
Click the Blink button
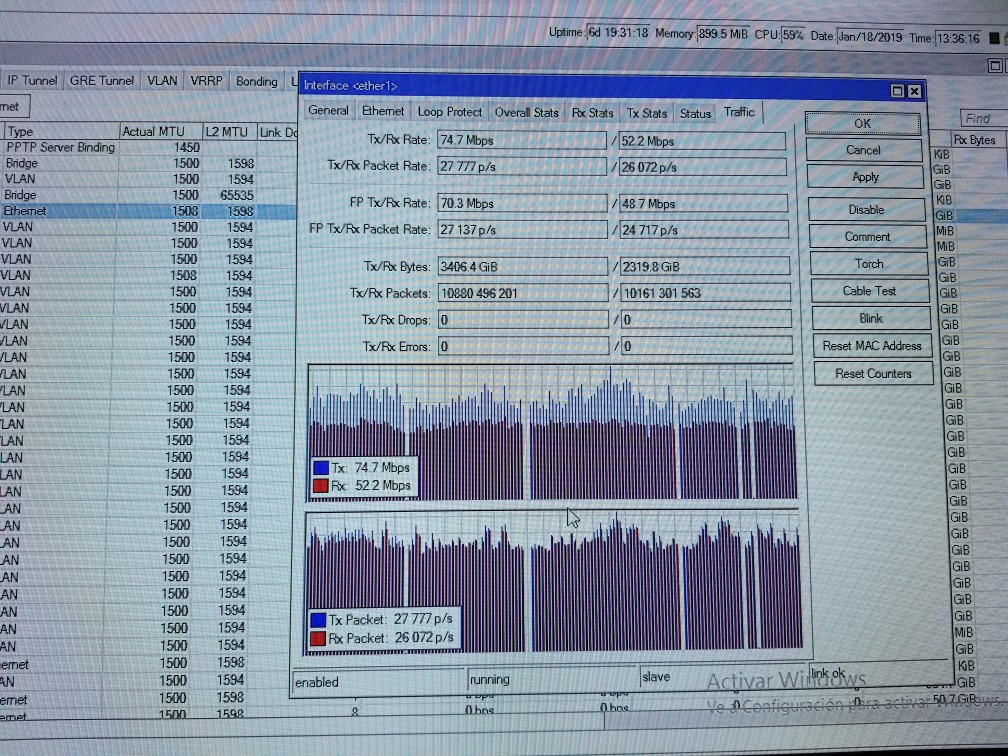click(x=871, y=318)
